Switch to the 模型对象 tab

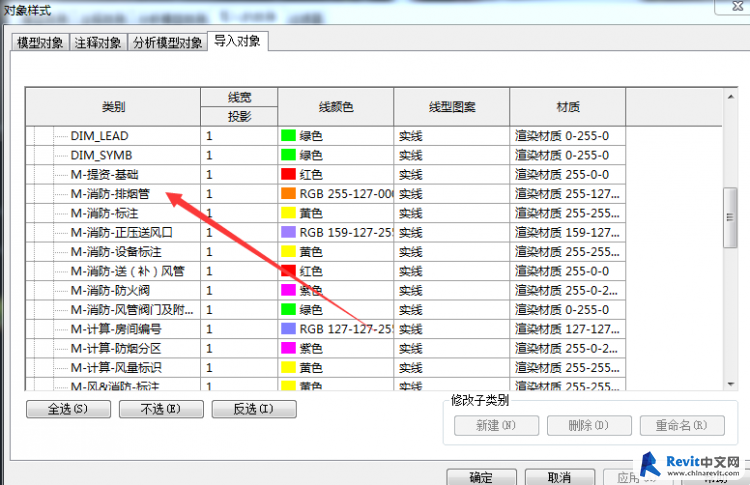[x=40, y=43]
